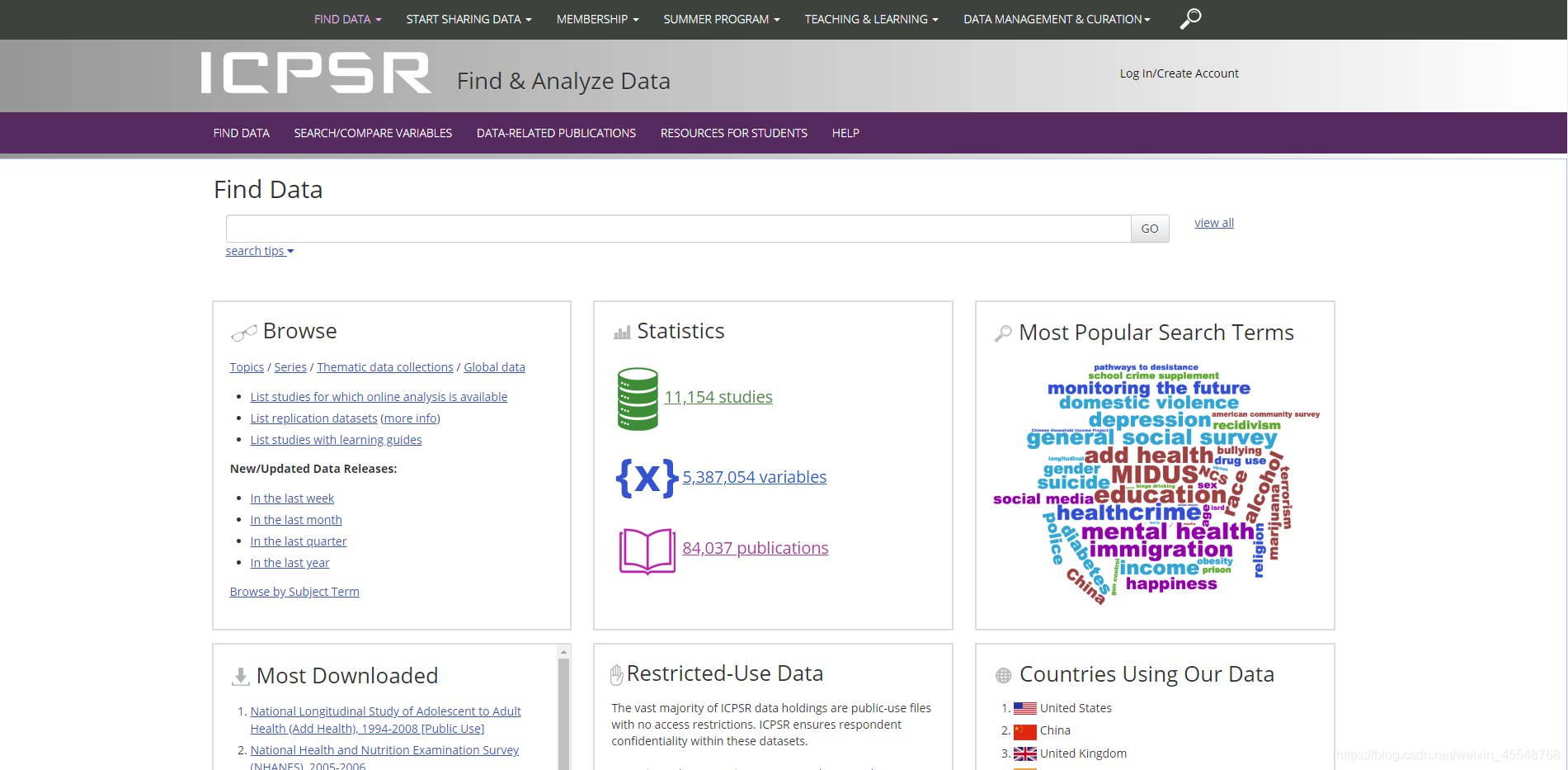The width and height of the screenshot is (1568, 770).
Task: Open List replication datasets link
Action: coord(313,418)
